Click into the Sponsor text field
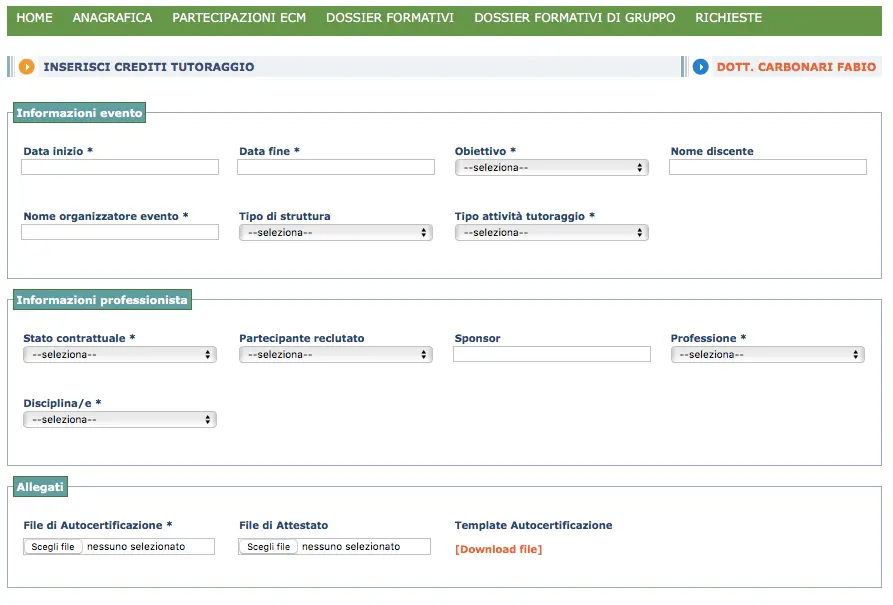This screenshot has height=605, width=893. [552, 354]
